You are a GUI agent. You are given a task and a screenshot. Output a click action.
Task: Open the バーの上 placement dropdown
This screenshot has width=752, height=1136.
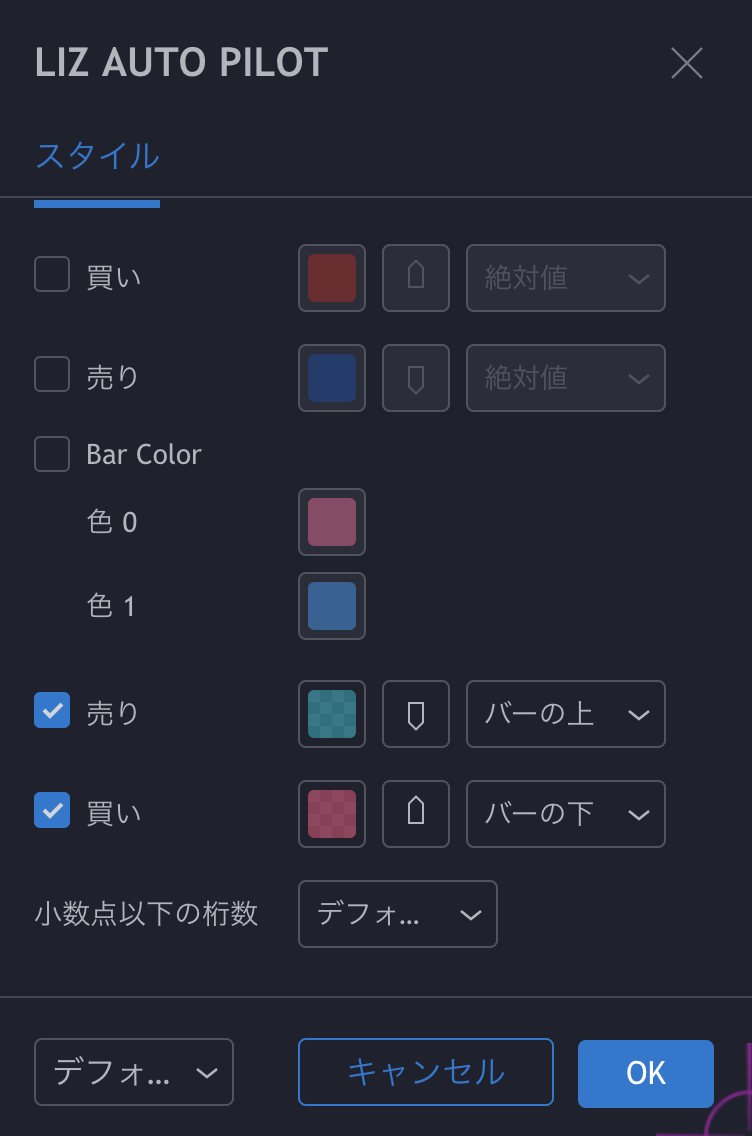(x=565, y=714)
